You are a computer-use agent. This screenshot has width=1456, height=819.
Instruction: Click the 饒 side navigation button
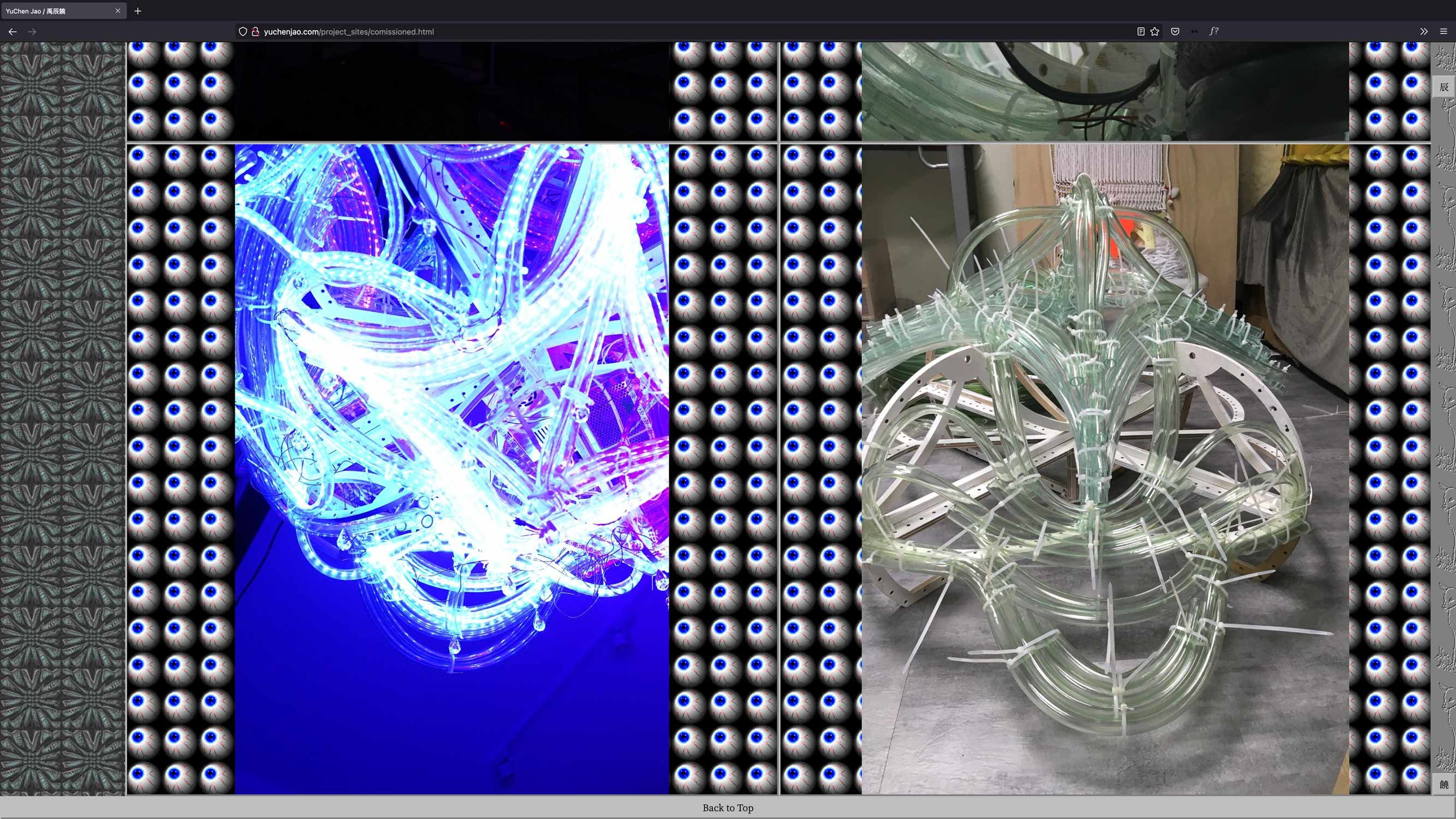click(1443, 784)
